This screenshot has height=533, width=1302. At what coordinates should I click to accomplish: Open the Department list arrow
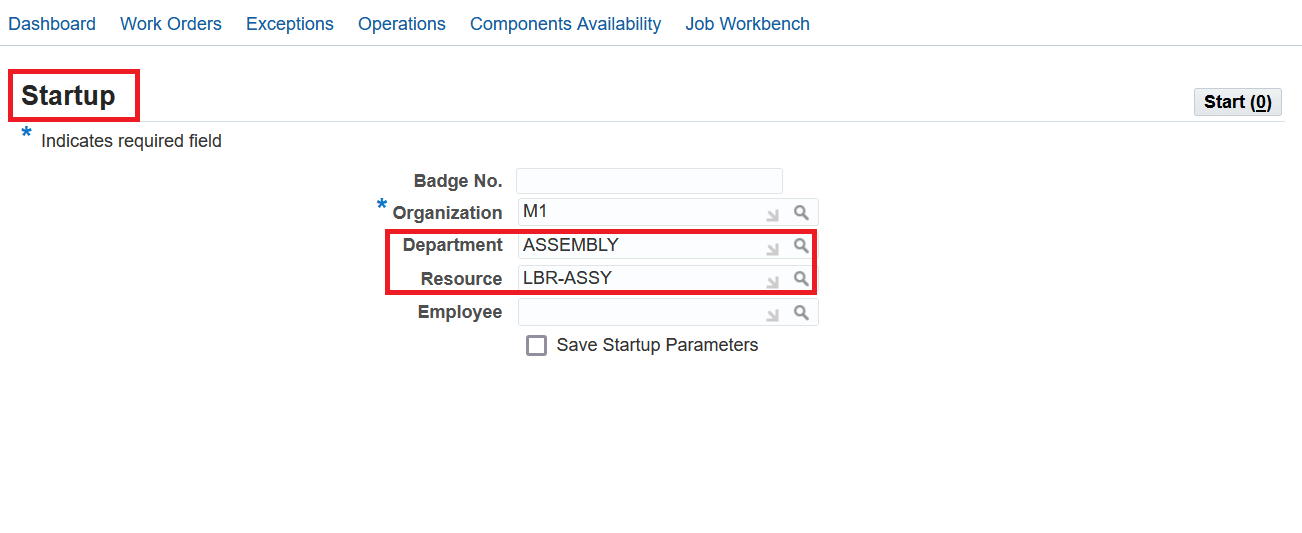(772, 247)
